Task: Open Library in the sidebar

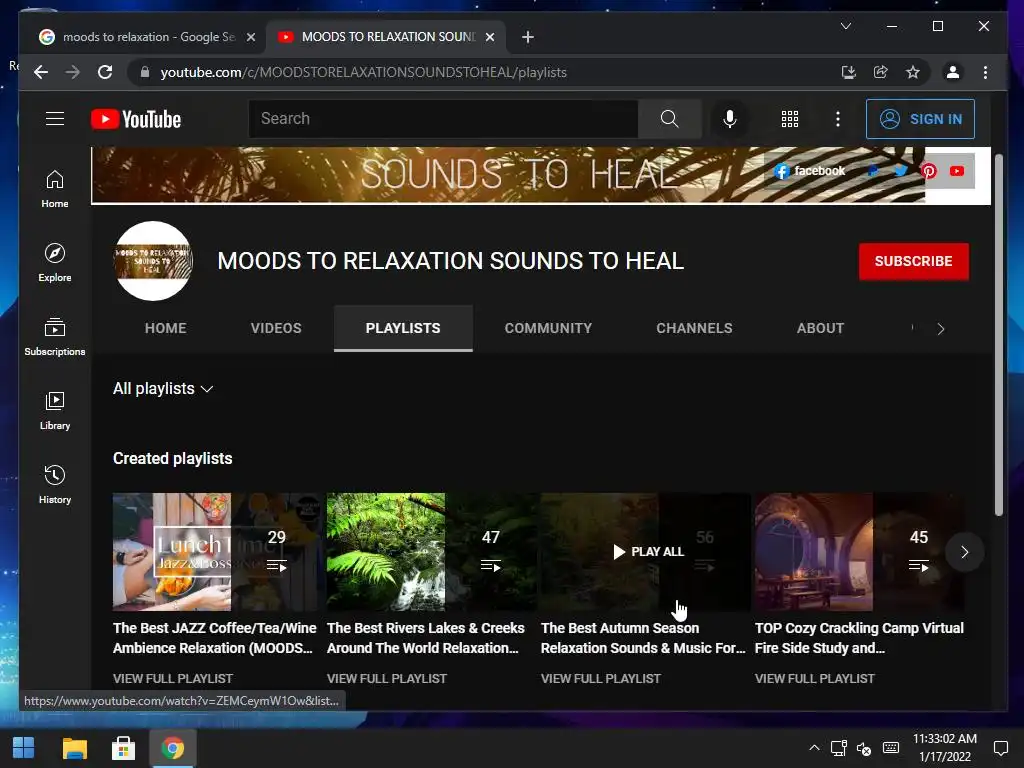Action: 55,411
